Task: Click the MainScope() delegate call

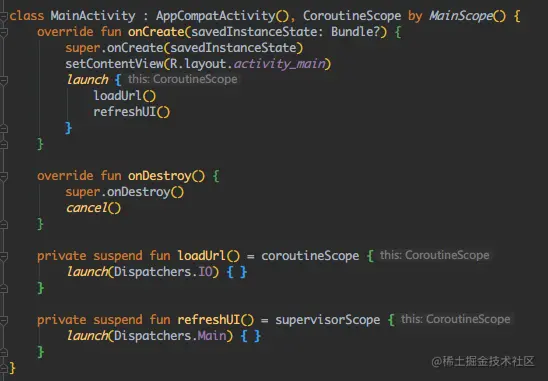Action: [468, 16]
